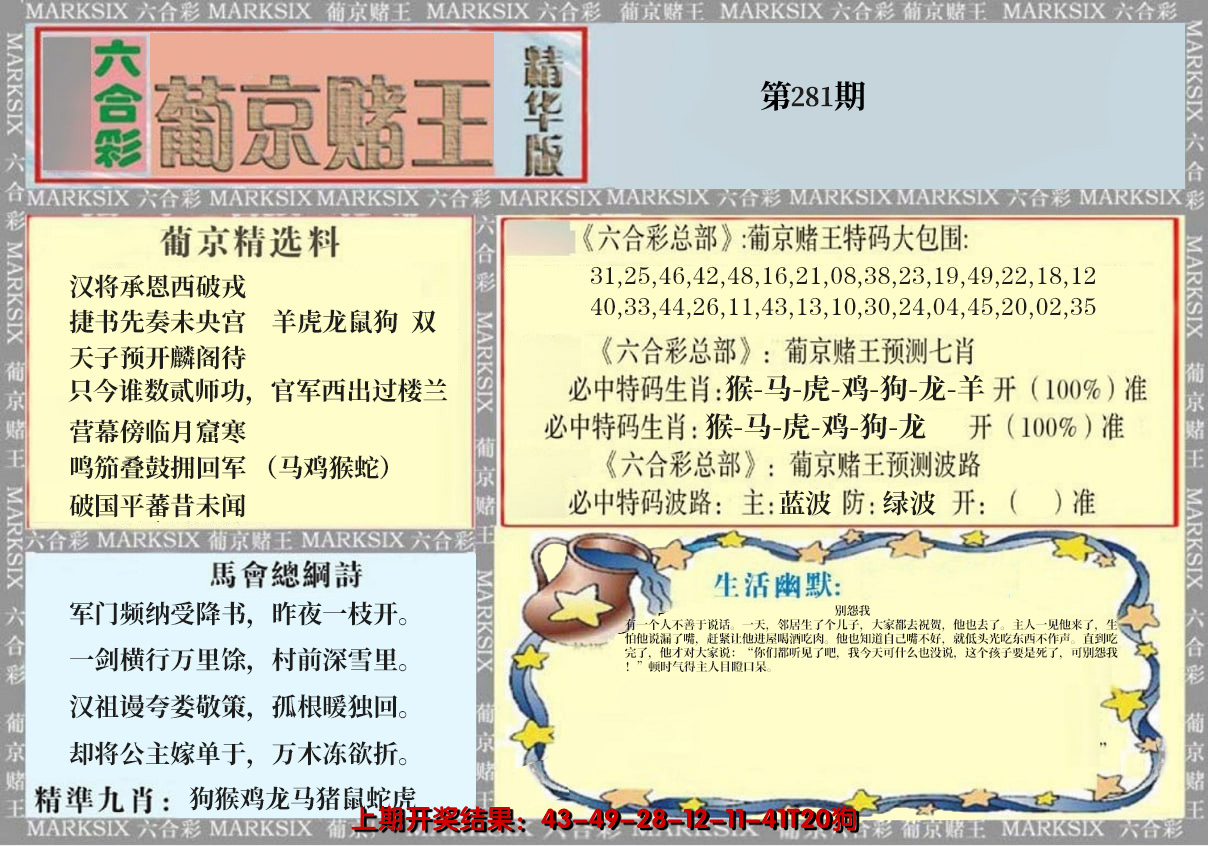Click first row of 特码大包围 numbers

click(842, 276)
